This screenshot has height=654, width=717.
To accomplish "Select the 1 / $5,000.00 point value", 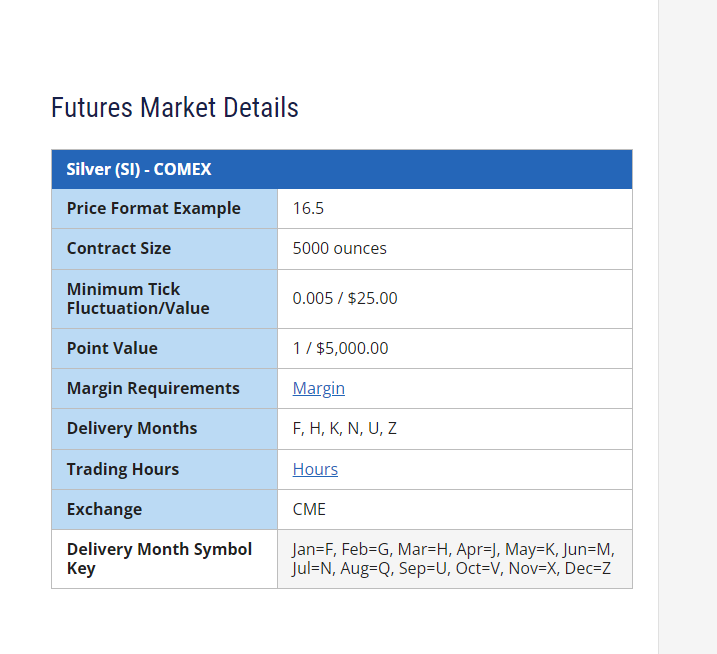I will pyautogui.click(x=340, y=348).
